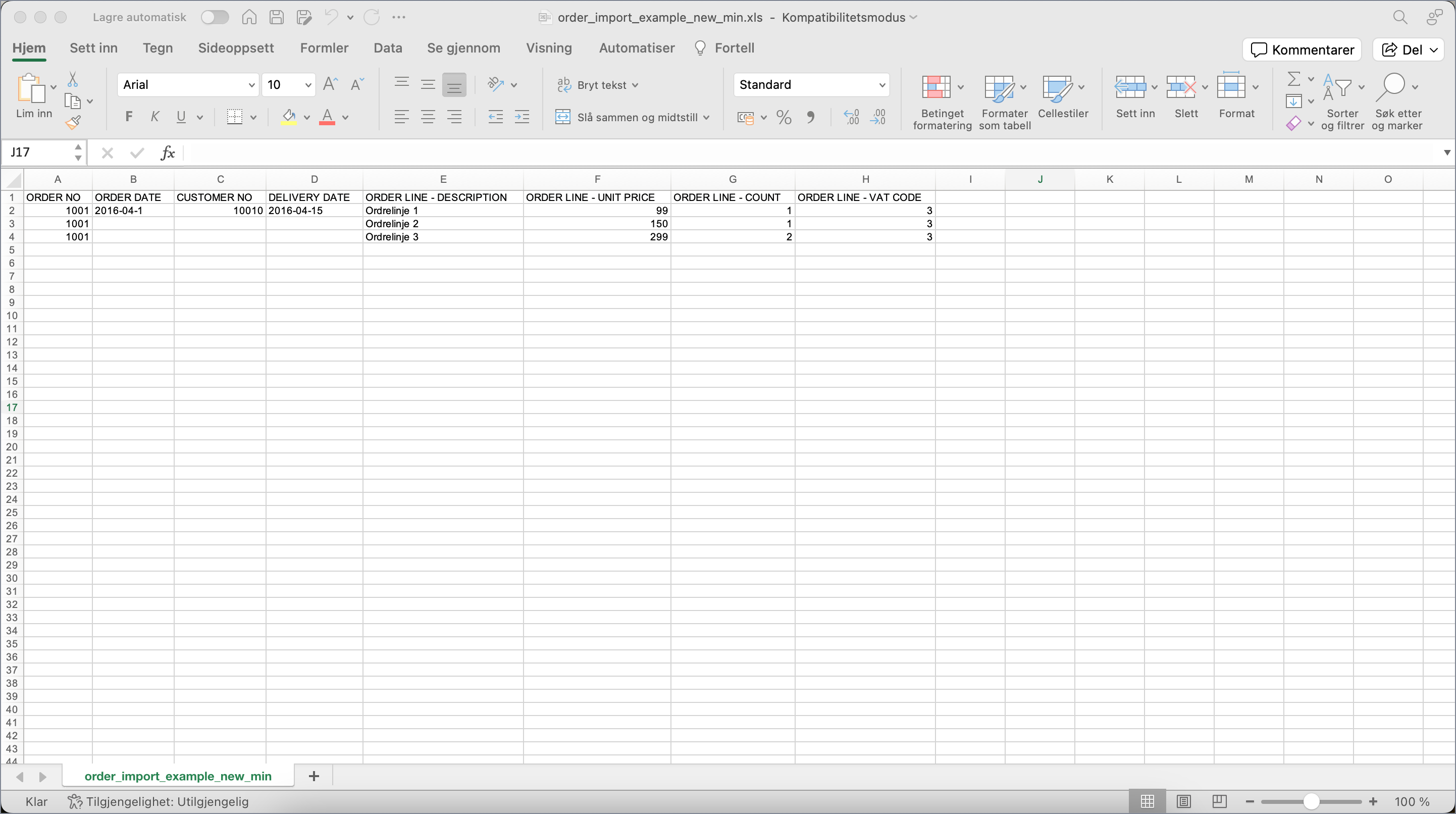This screenshot has width=1456, height=814.
Task: Switch to Page Layout view in status bar
Action: (x=1183, y=801)
